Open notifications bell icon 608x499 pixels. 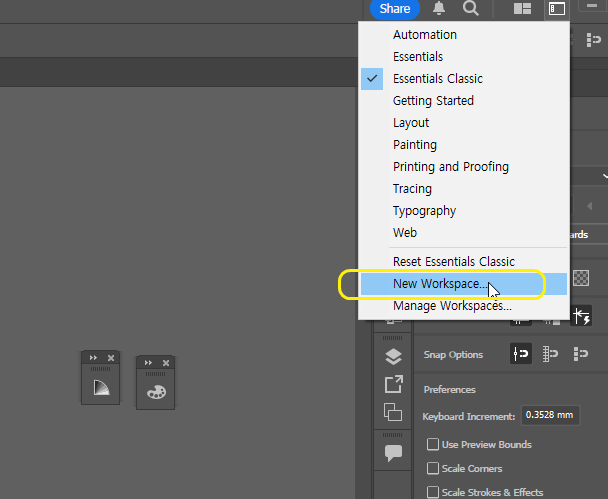439,8
